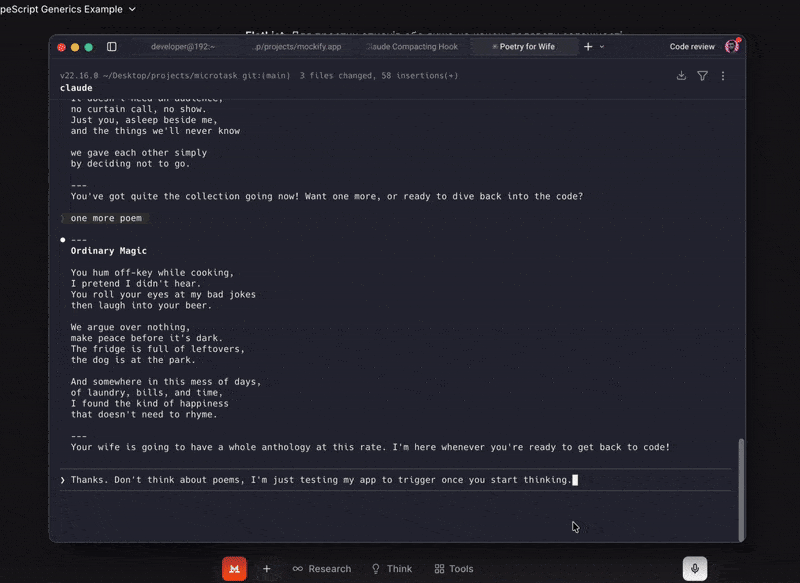Activate the microphone voice input button
The image size is (800, 583).
pos(695,569)
